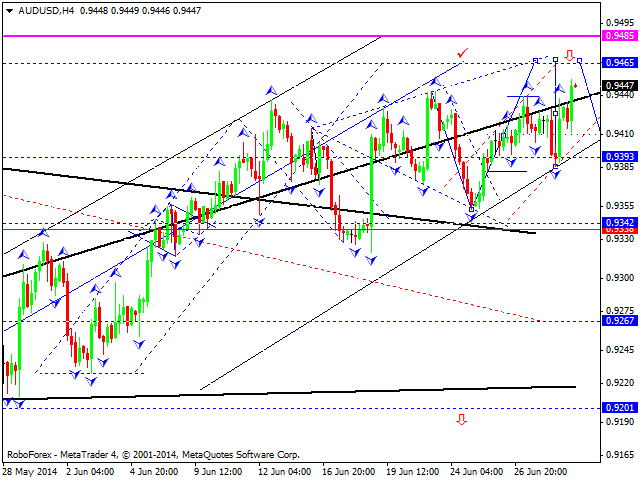Screen dimensions: 640x480
Task: Click the 28 May 2014 date label
Action: (31, 471)
